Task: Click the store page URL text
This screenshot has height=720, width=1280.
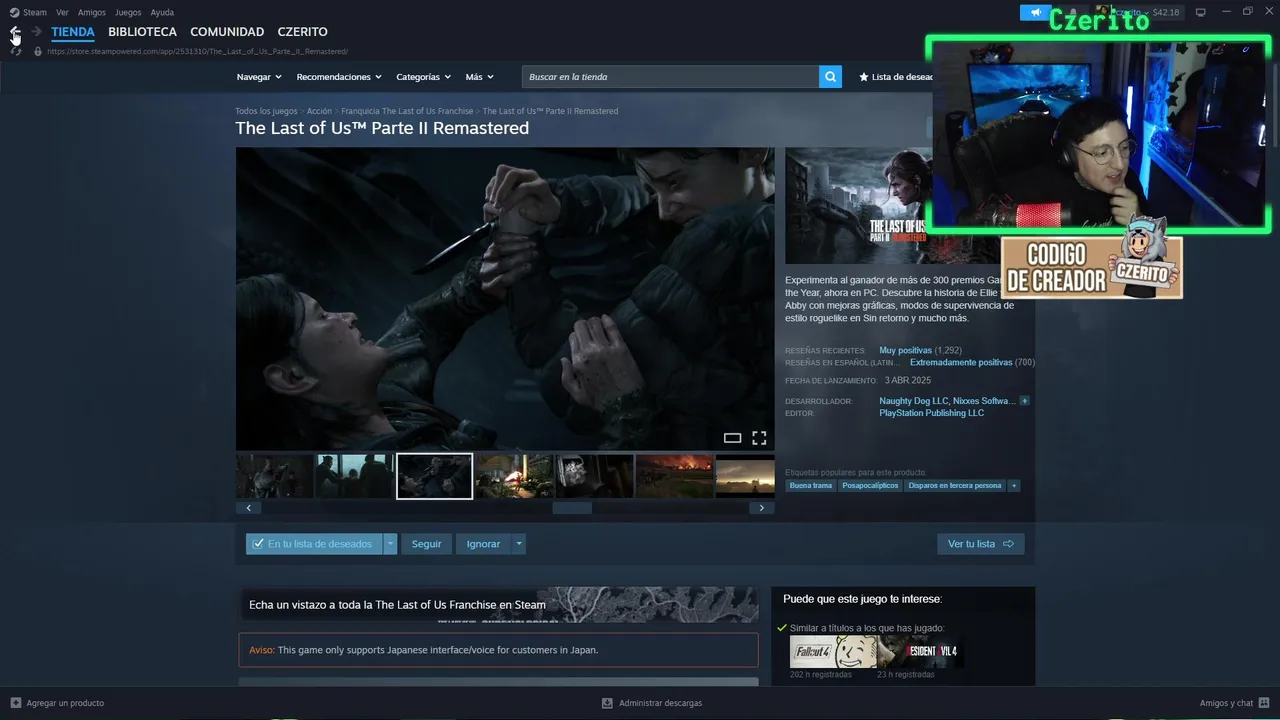Action: [197, 51]
